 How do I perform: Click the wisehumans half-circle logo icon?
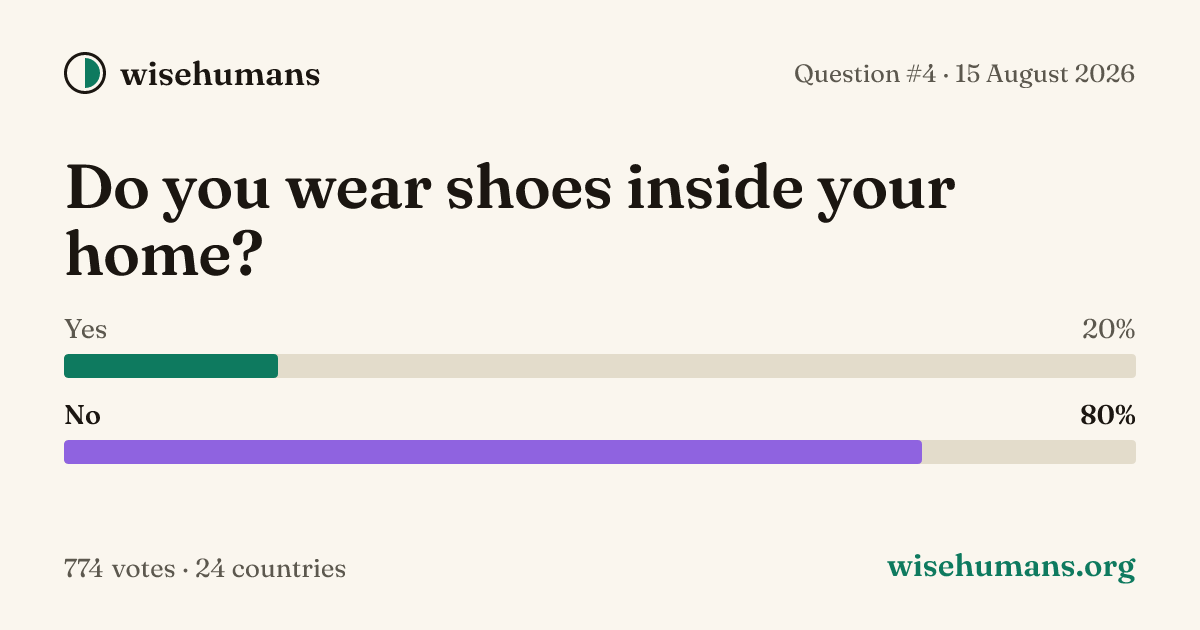[x=85, y=73]
